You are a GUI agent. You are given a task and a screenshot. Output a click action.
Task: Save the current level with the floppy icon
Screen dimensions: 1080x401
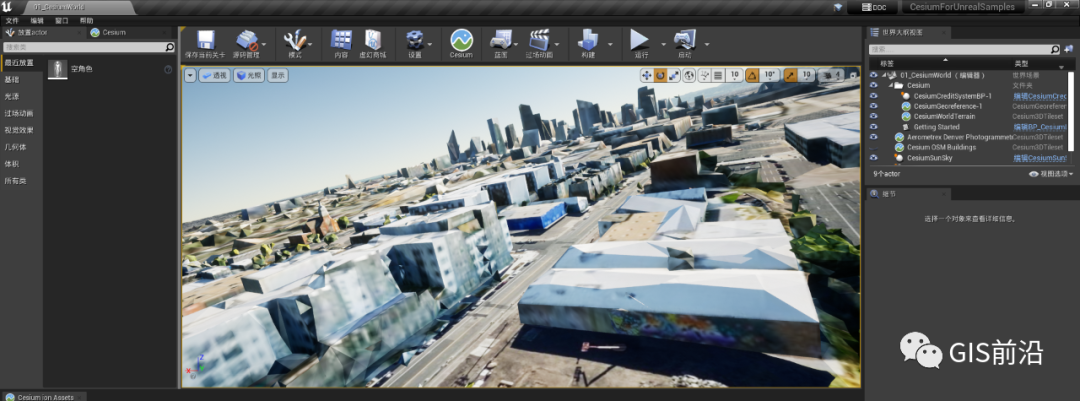(x=205, y=44)
